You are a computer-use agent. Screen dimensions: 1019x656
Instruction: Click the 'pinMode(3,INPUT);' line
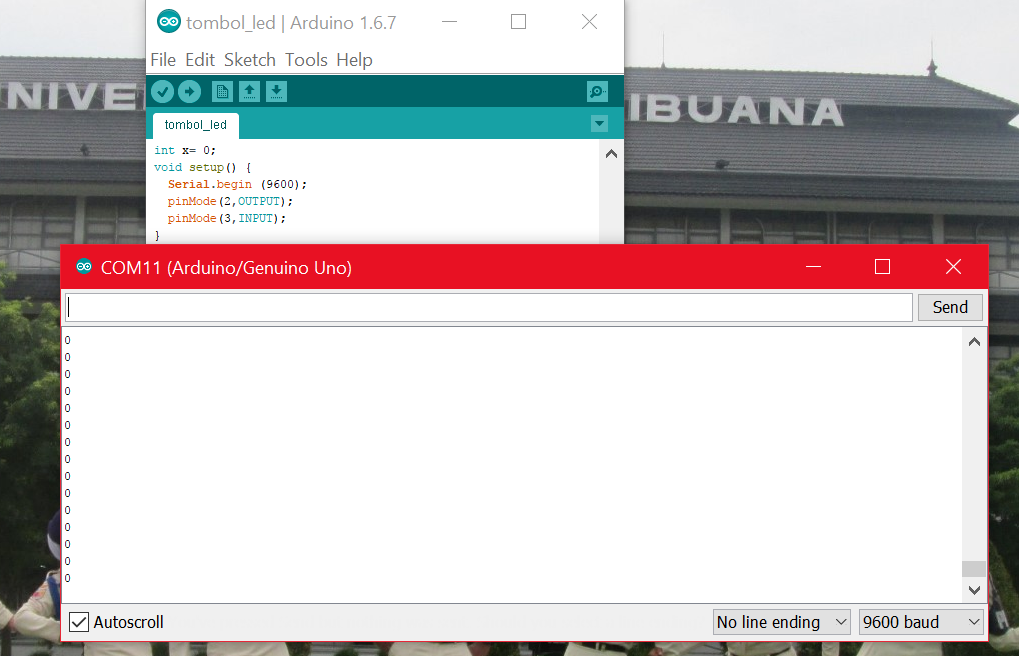[x=227, y=218]
